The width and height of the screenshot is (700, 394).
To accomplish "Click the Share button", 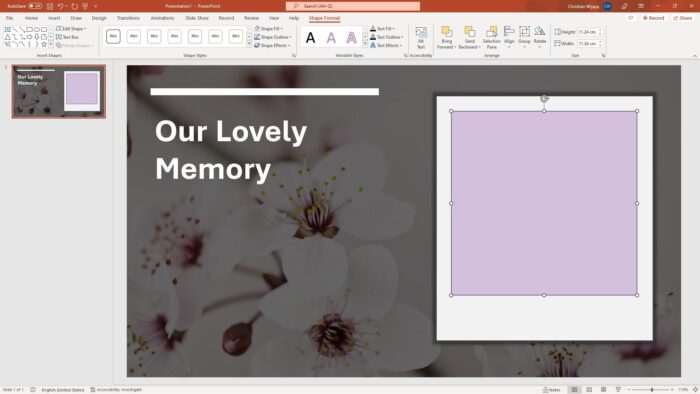I will pos(683,18).
